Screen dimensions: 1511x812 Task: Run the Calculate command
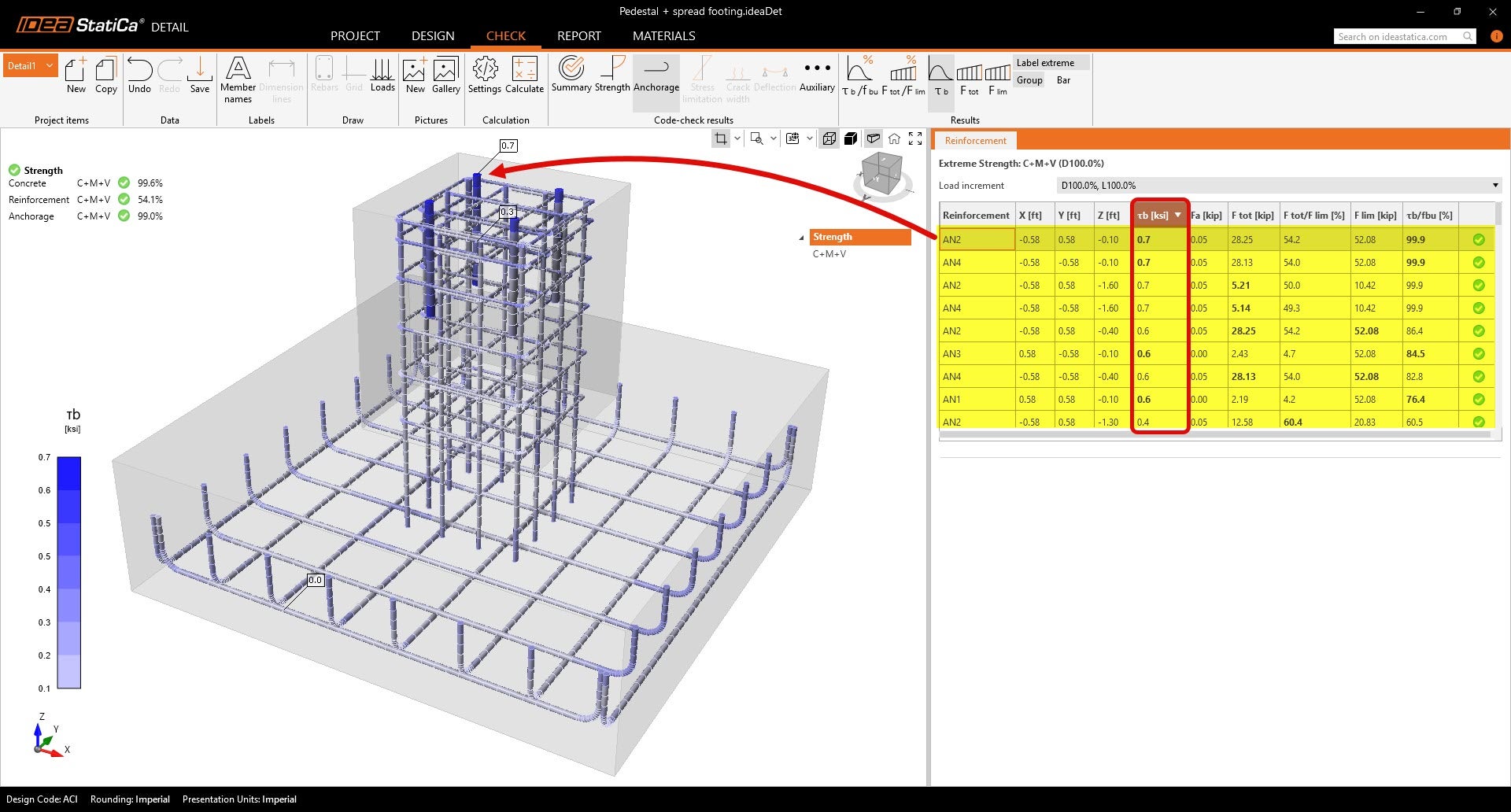(x=524, y=76)
